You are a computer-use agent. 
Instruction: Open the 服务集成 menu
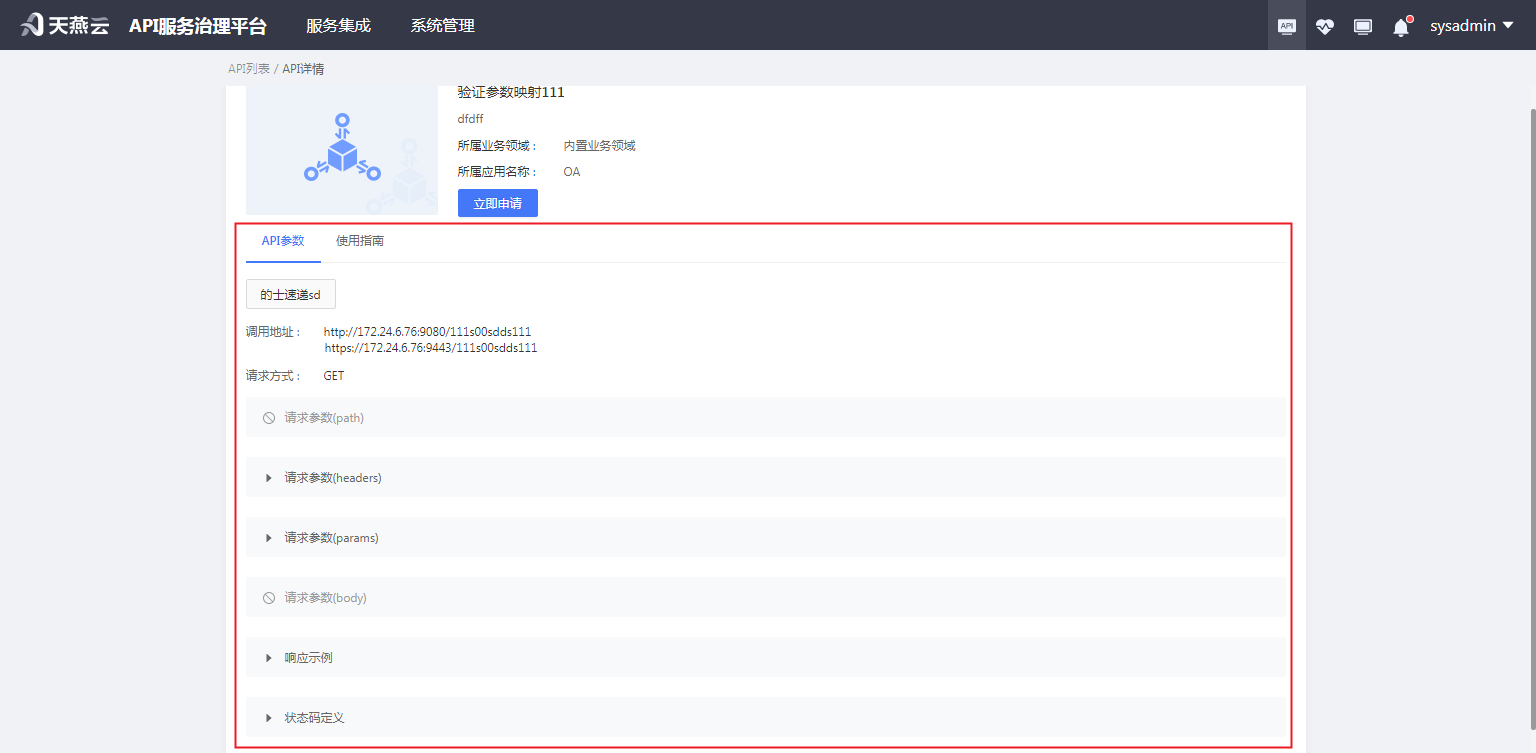[338, 26]
